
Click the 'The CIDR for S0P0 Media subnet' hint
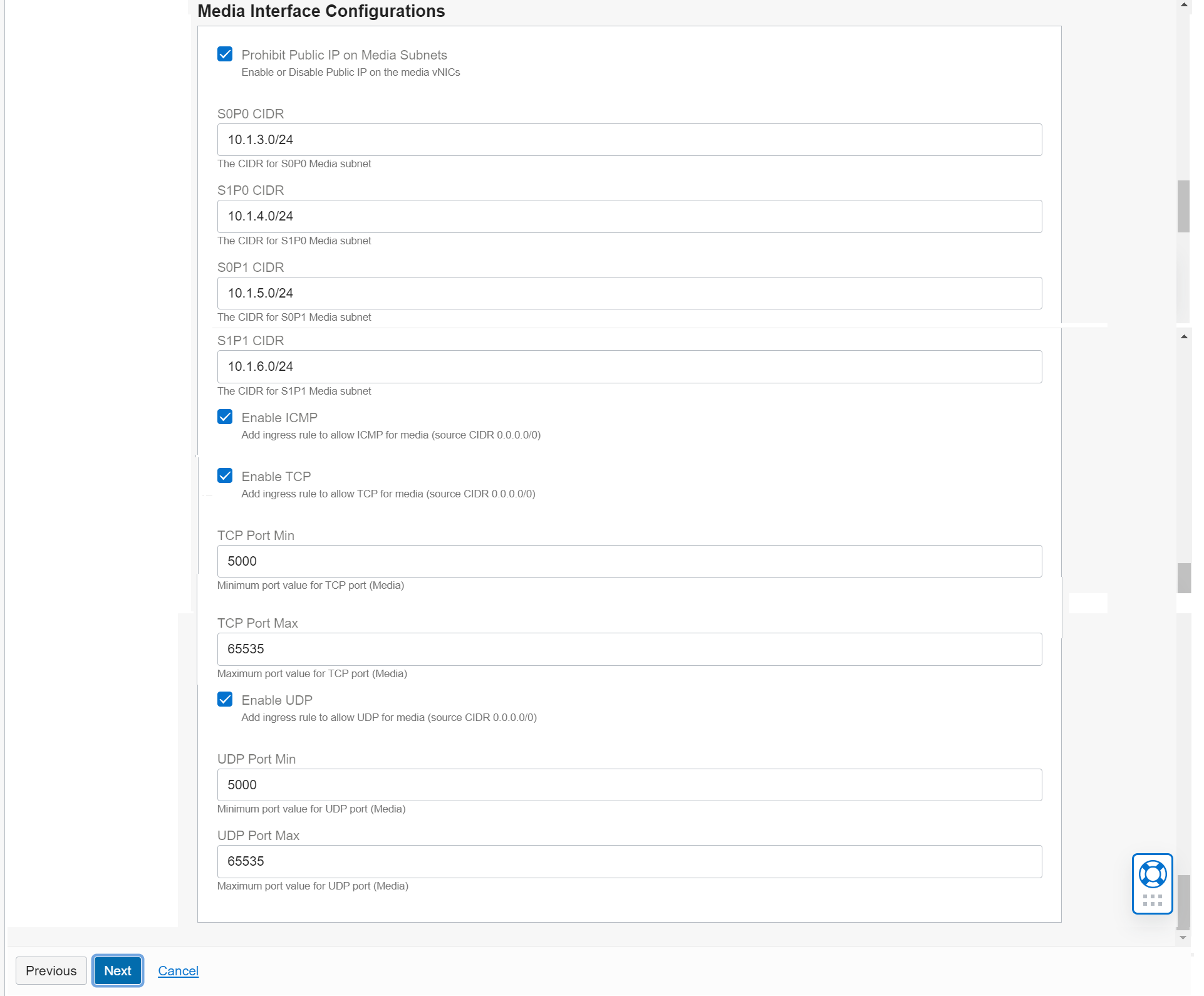(294, 163)
